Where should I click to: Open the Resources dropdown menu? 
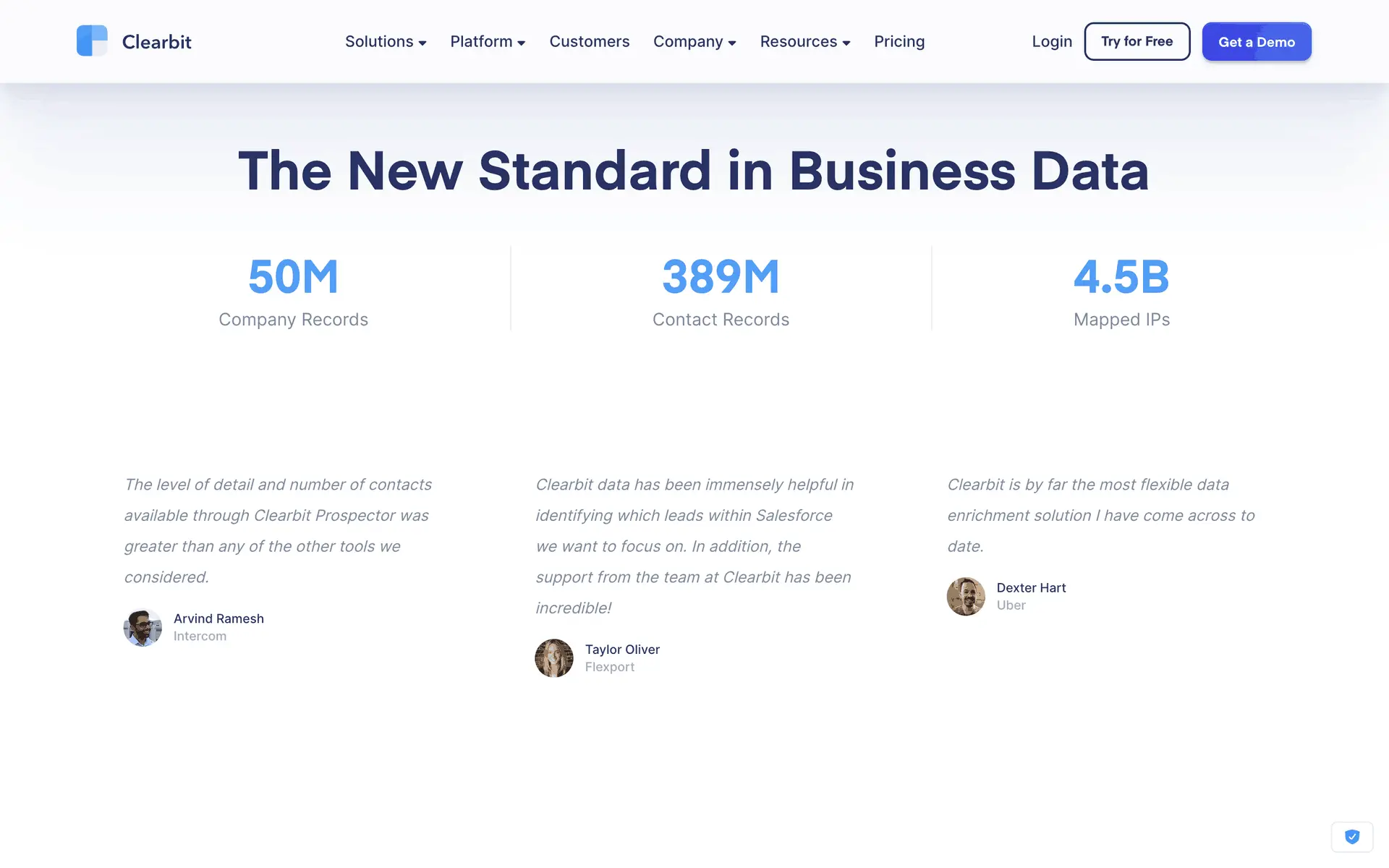[804, 42]
